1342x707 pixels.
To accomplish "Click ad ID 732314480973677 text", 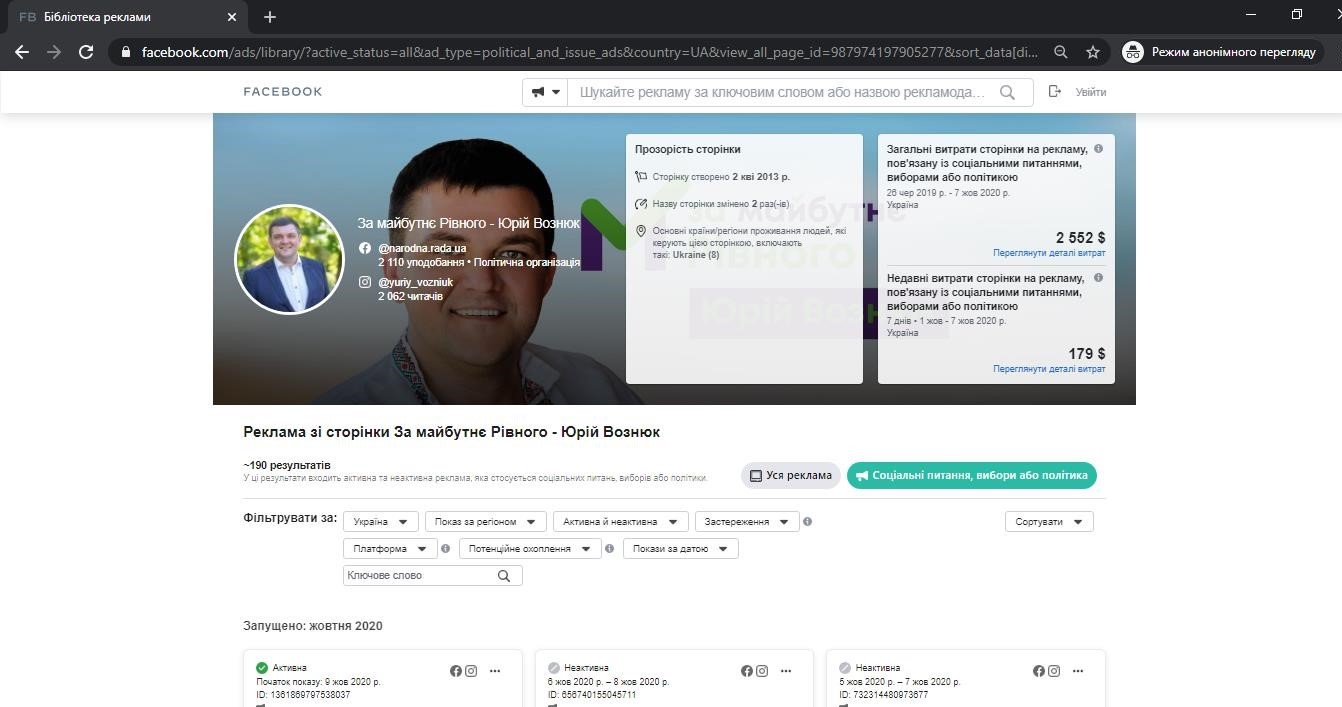I will pos(884,695).
